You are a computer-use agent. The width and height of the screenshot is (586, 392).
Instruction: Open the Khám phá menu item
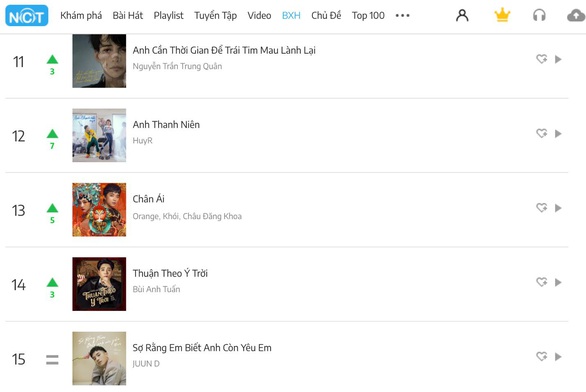(81, 15)
